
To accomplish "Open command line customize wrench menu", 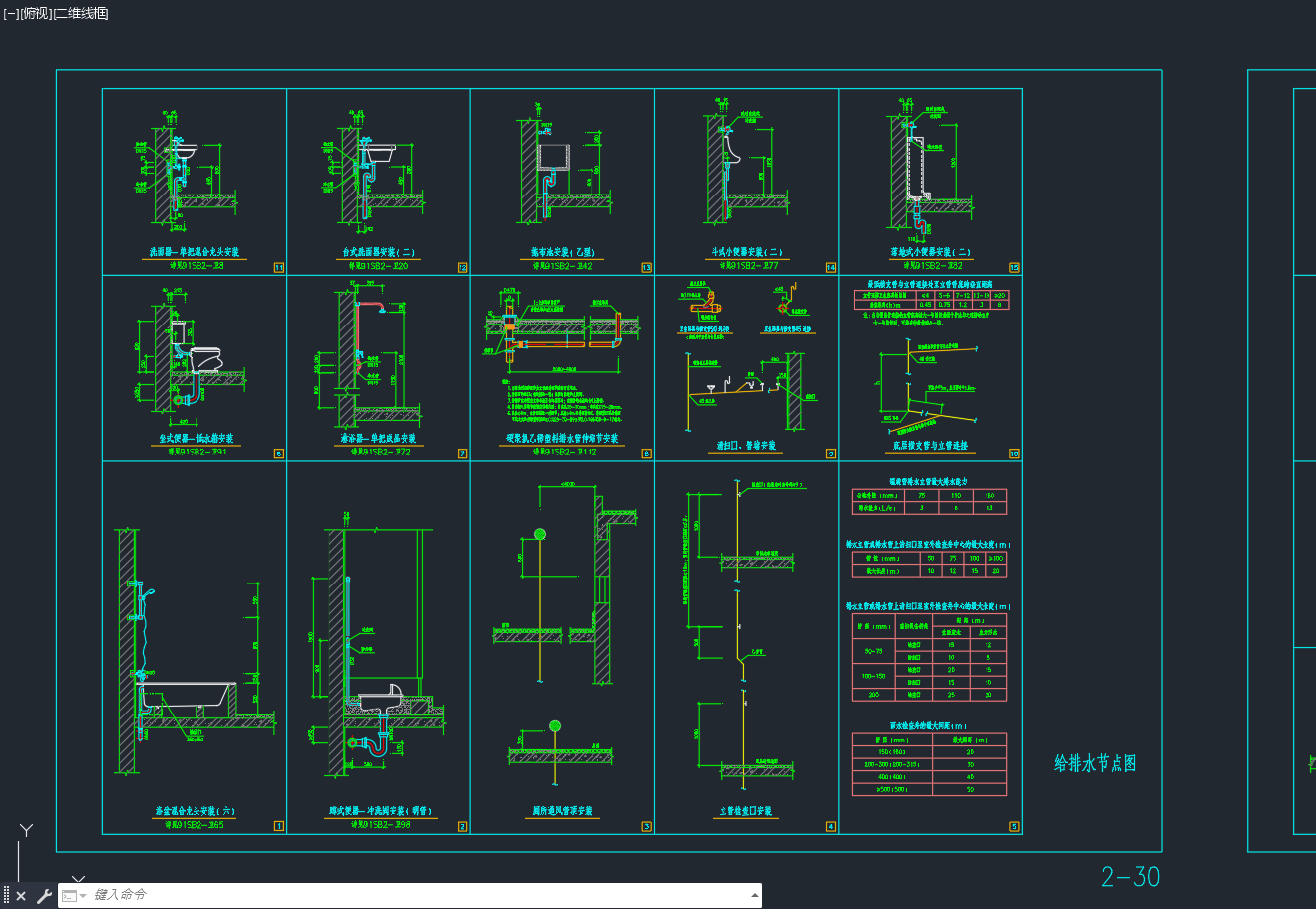I will coord(44,896).
